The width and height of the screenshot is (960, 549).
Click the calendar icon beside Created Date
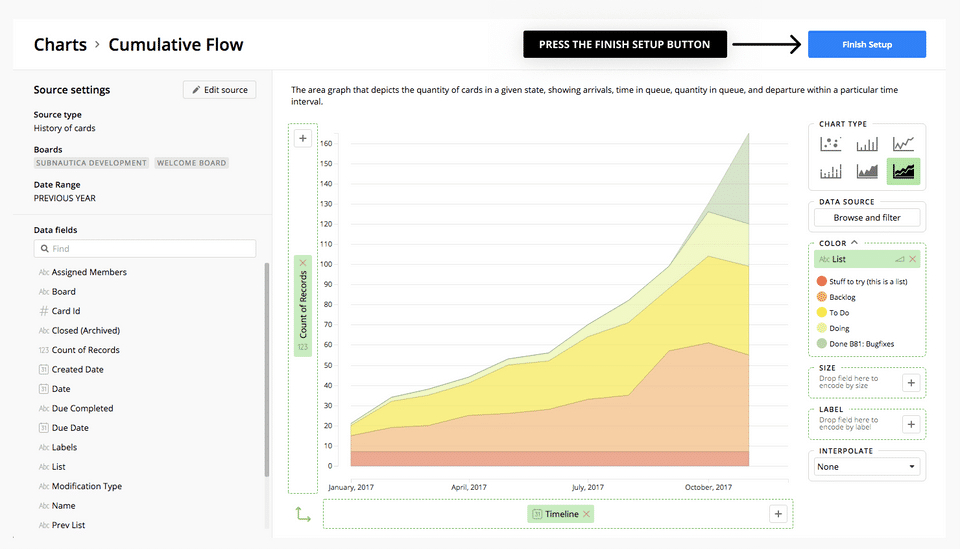43,370
